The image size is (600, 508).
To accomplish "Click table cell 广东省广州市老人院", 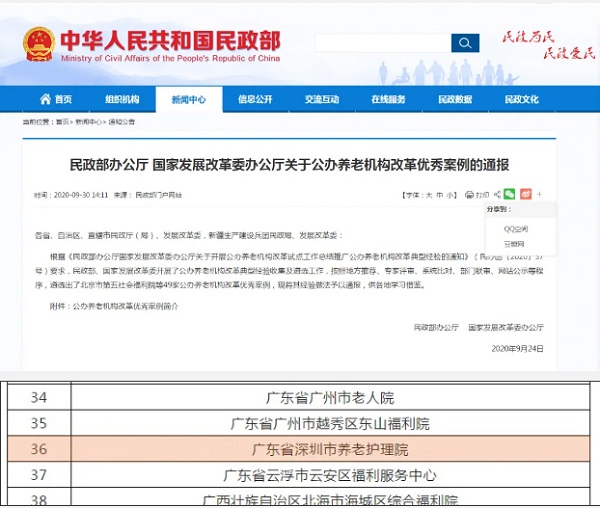I will (330, 398).
